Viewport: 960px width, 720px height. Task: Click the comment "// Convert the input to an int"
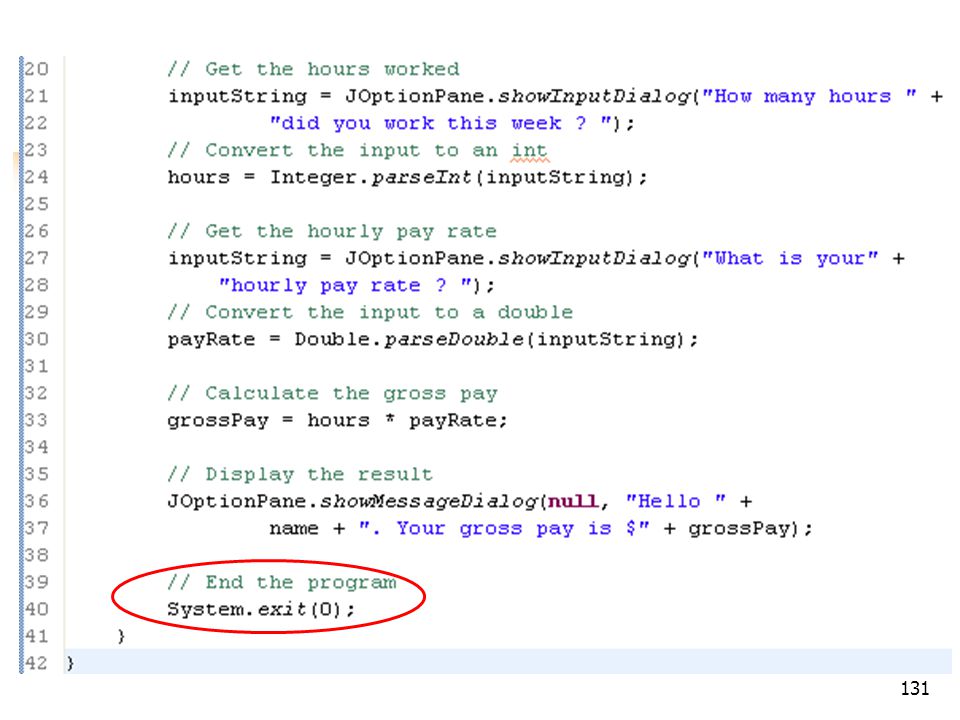[358, 150]
